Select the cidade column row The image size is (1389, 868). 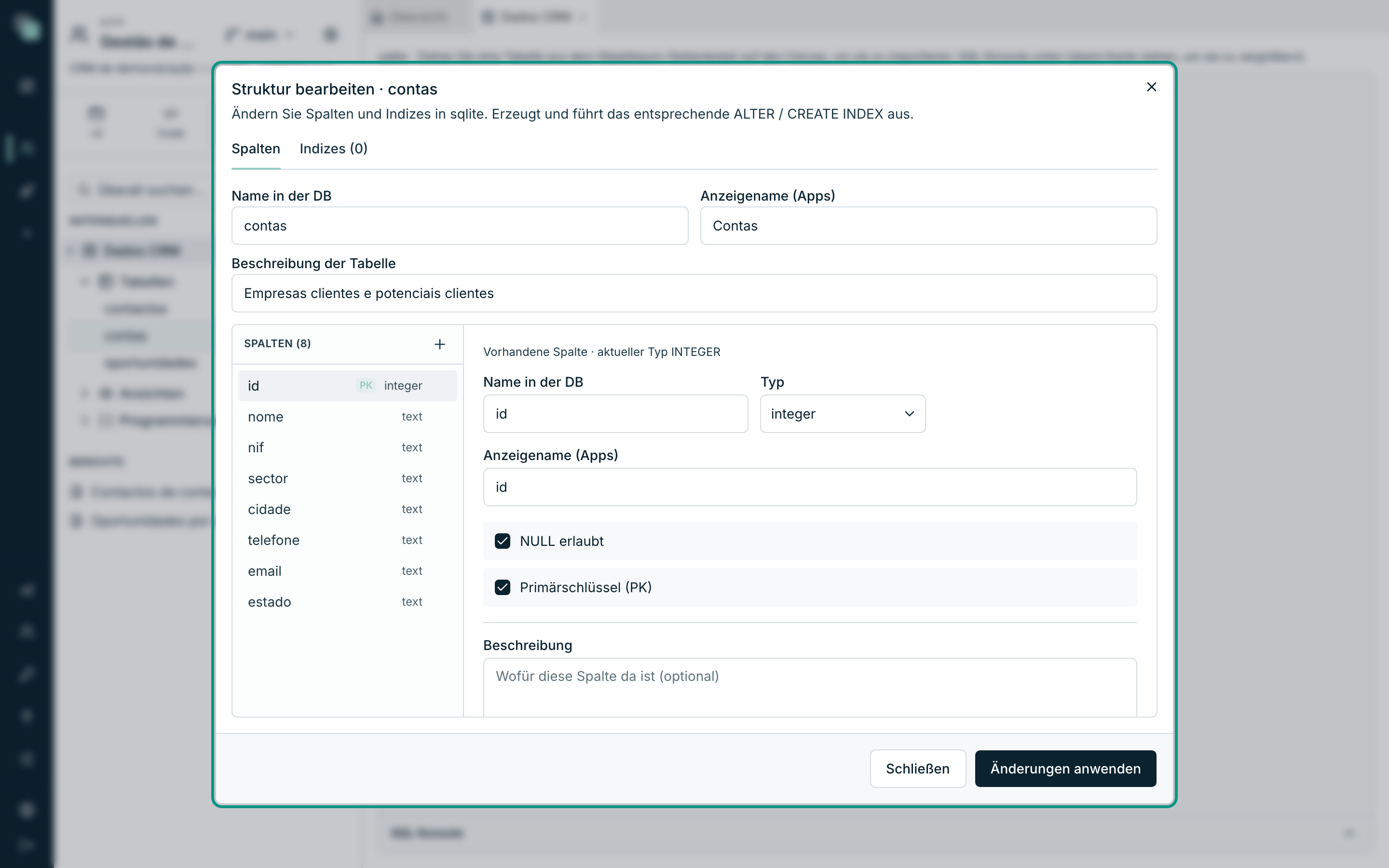coord(347,509)
